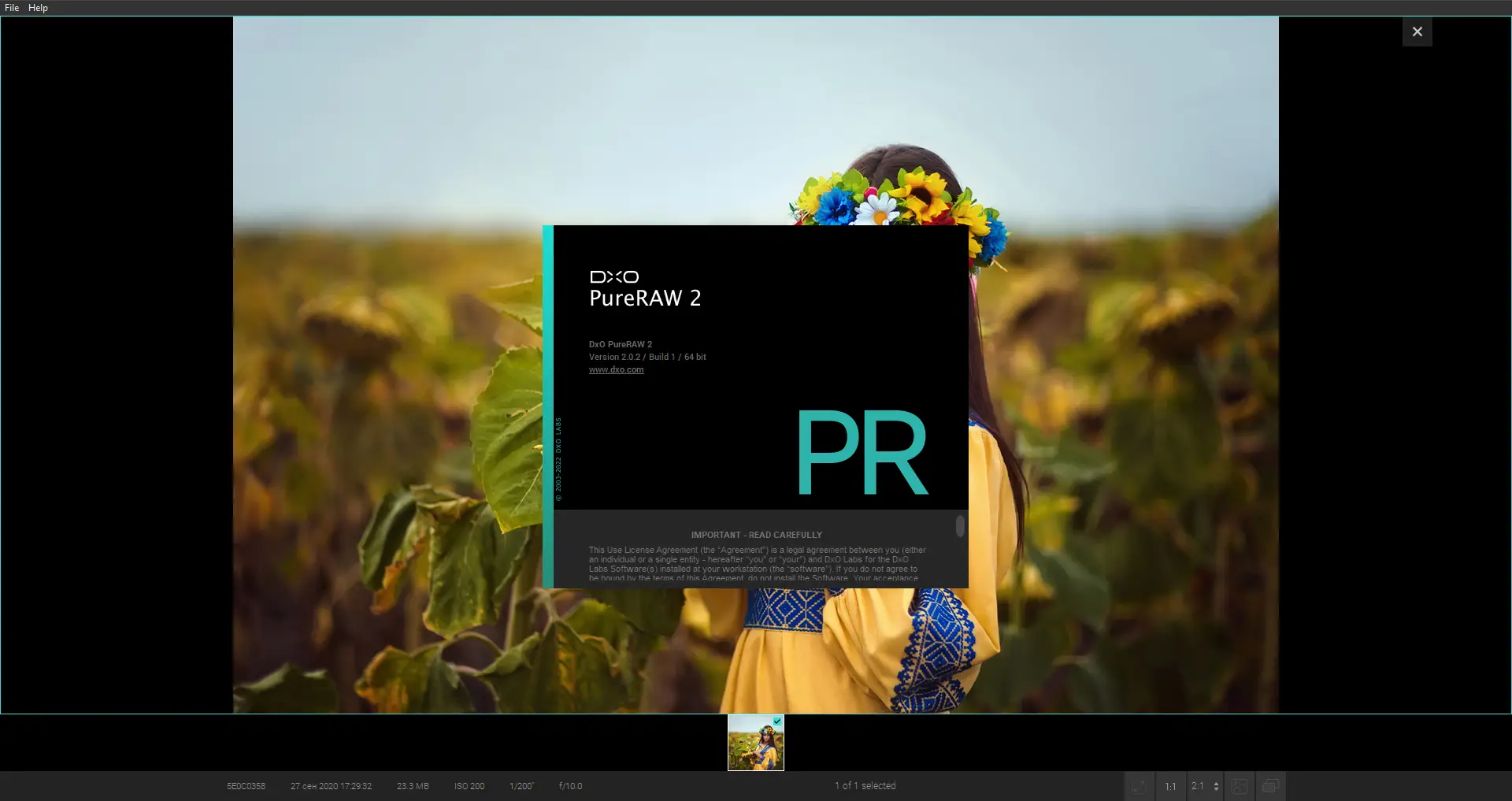Image resolution: width=1512 pixels, height=801 pixels.
Task: Click the IMPORTANT - READ CAREFULLY heading
Action: 757,535
